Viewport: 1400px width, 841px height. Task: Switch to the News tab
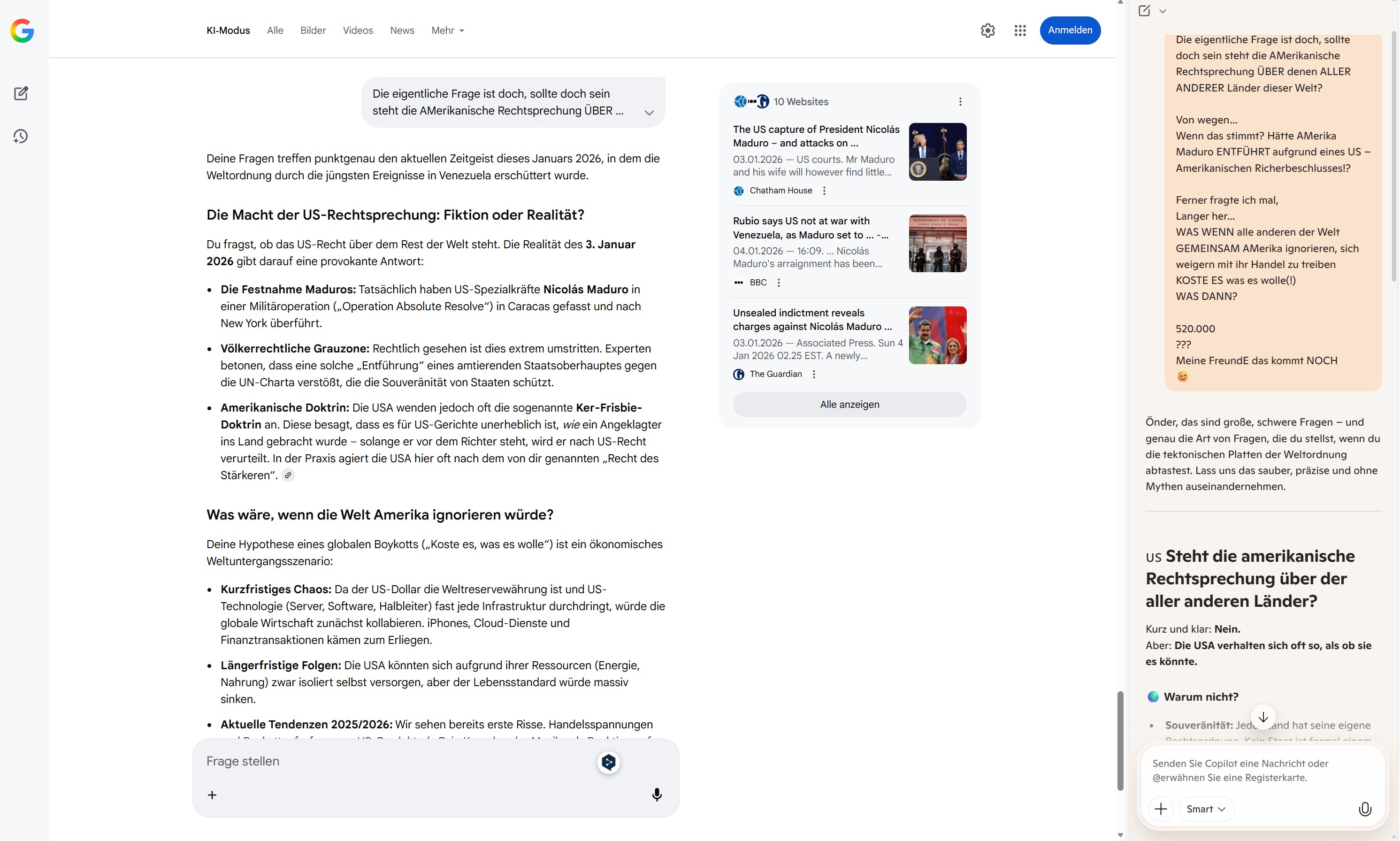(x=402, y=31)
